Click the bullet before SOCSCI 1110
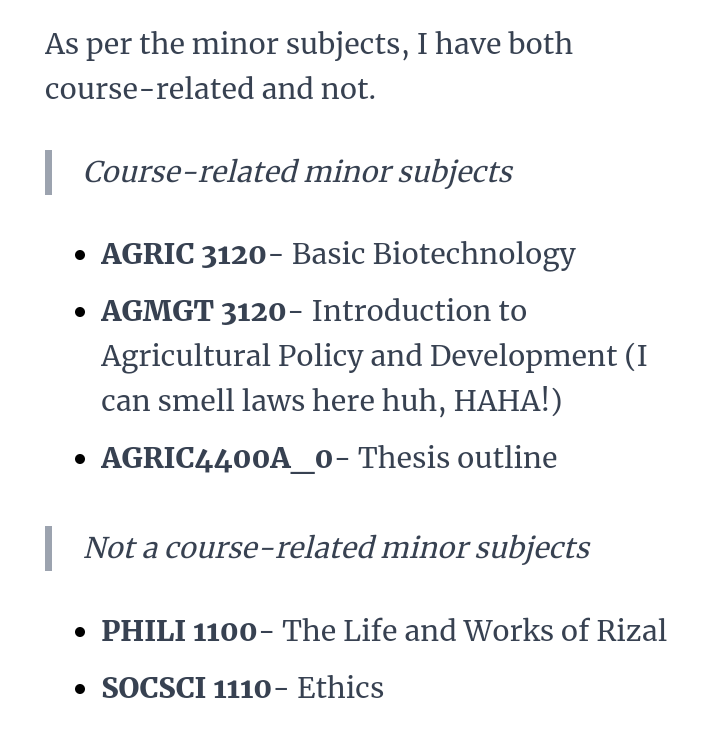The image size is (719, 735). [x=80, y=689]
